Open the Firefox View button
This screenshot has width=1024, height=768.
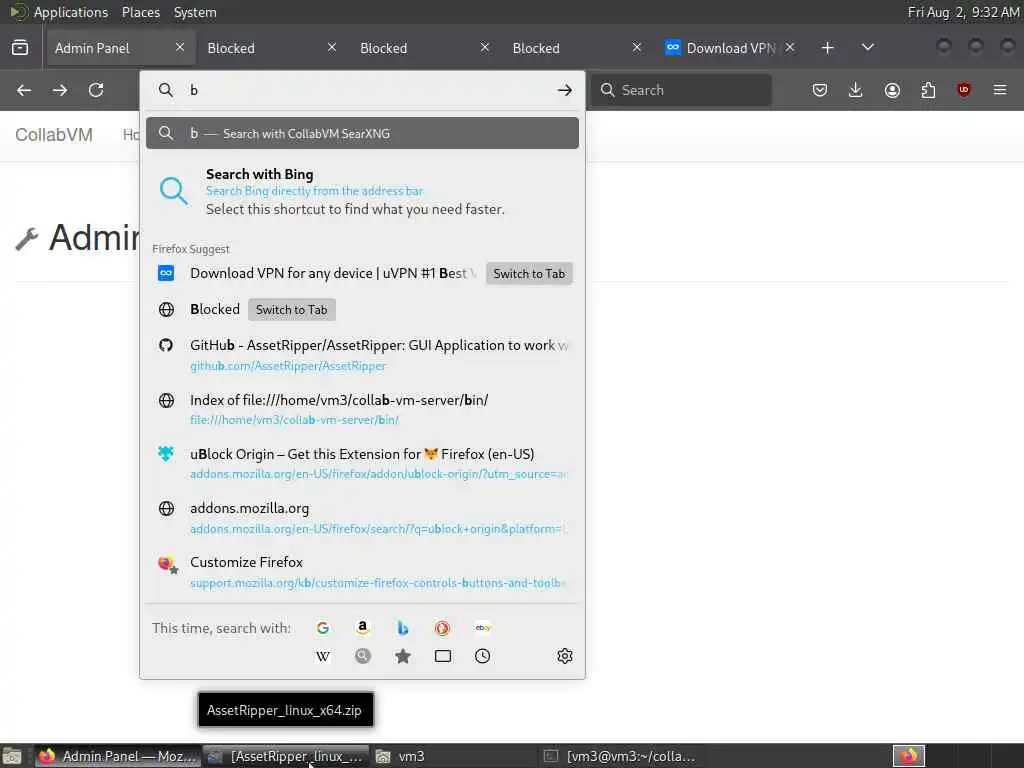(x=20, y=48)
